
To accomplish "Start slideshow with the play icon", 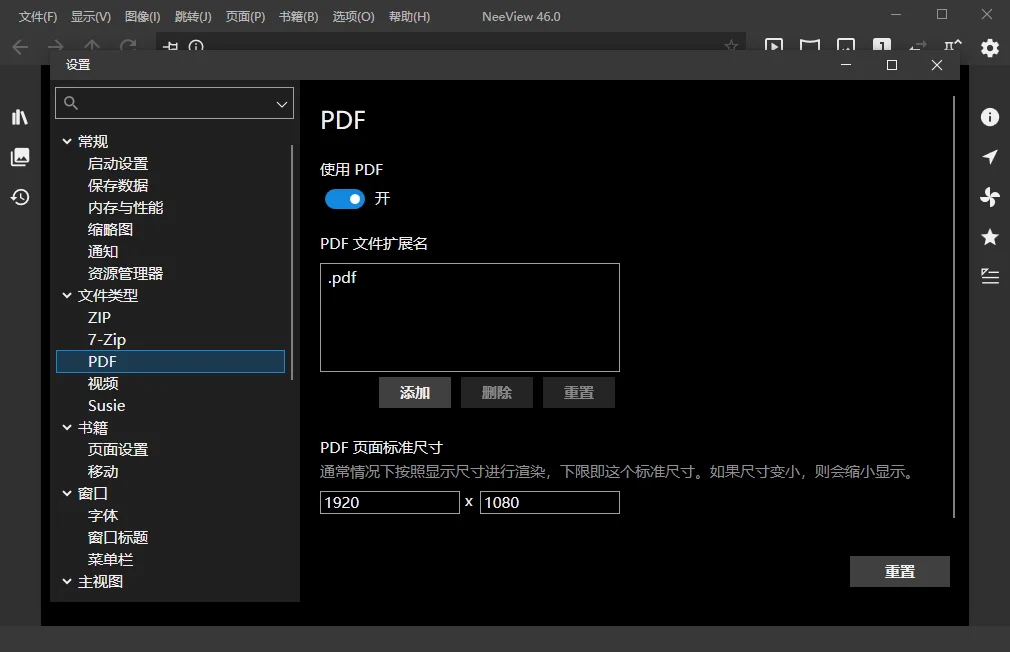I will click(x=774, y=45).
